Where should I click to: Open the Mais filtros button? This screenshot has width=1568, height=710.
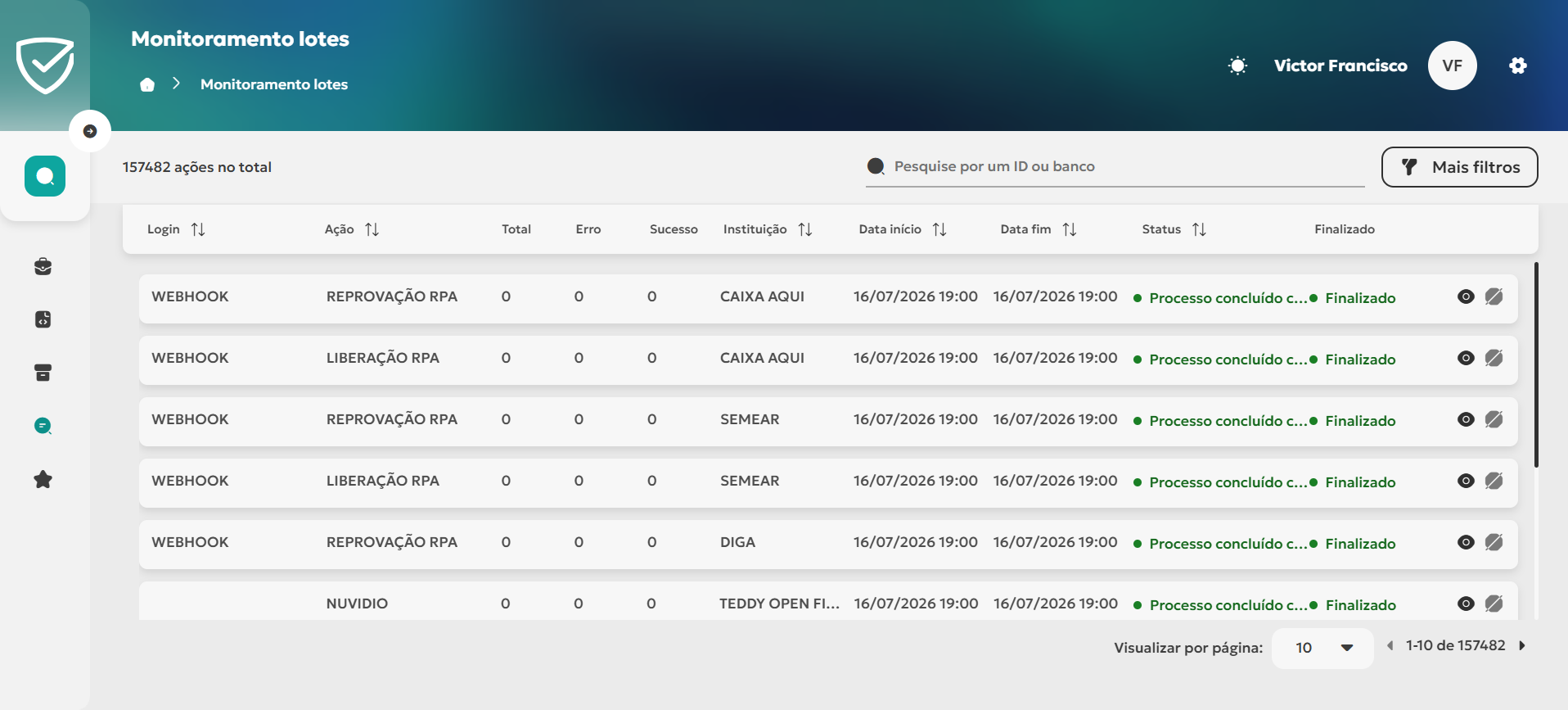(x=1460, y=167)
